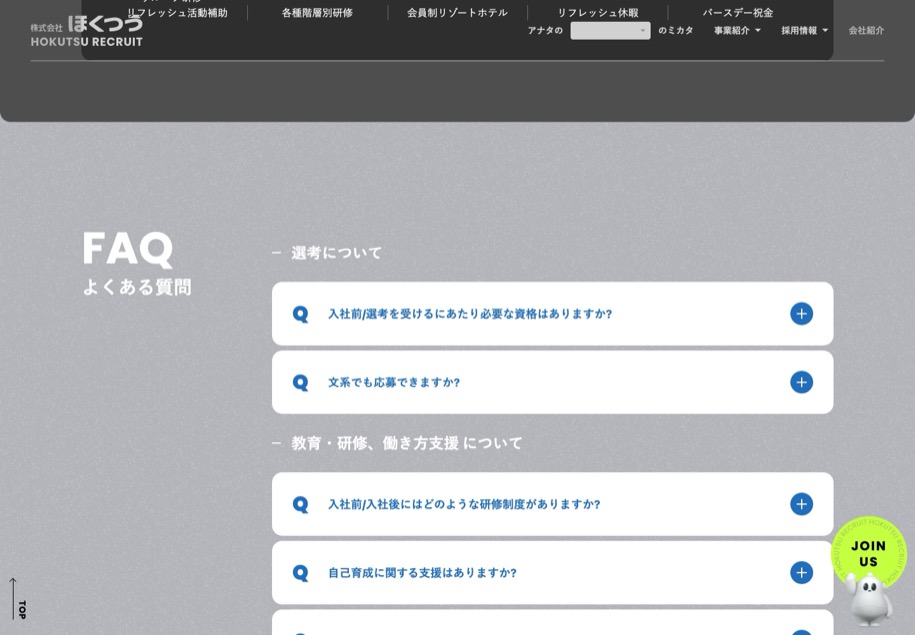Click the リフレッシュ休暇 item
This screenshot has width=915, height=635.
click(598, 13)
